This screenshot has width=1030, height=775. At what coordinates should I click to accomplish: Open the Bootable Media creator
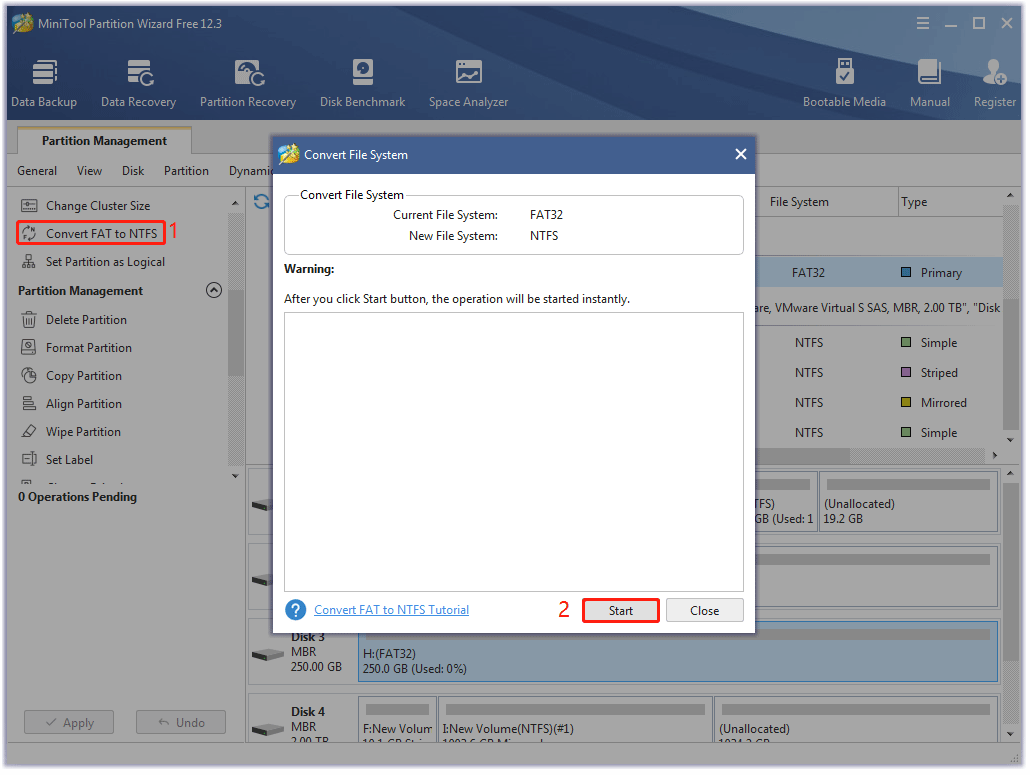(845, 80)
